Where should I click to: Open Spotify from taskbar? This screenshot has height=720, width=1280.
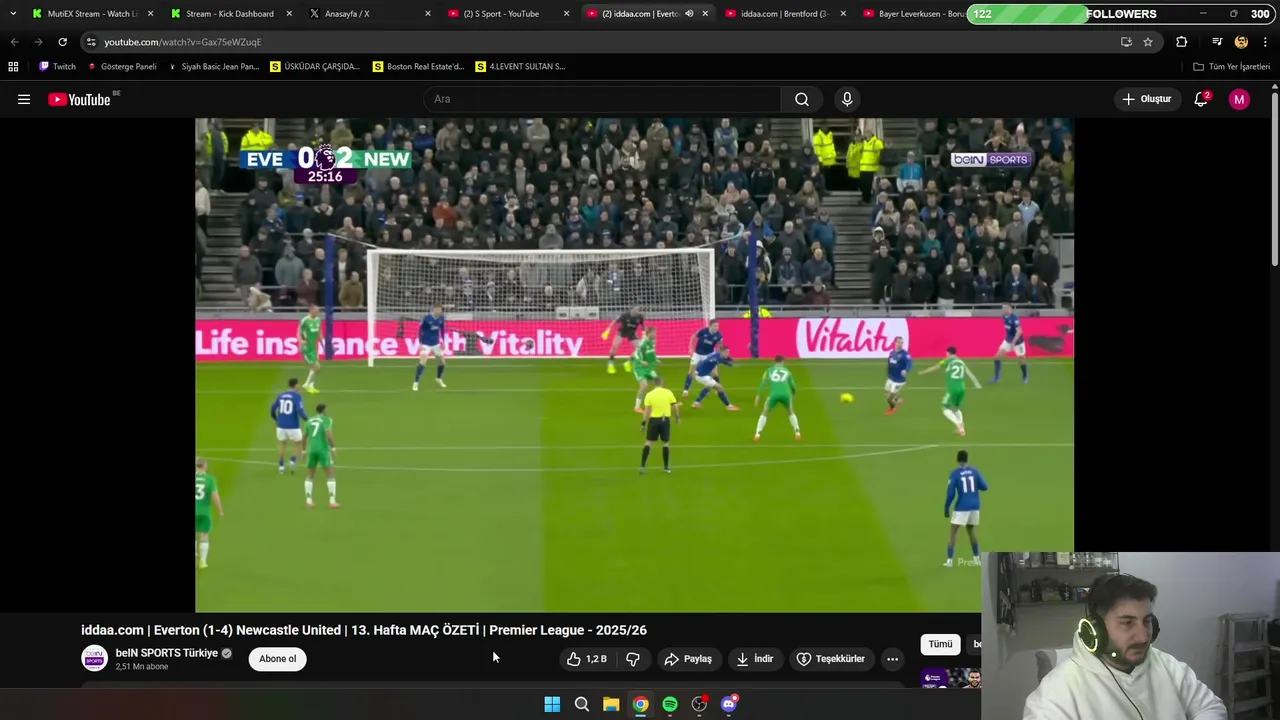670,704
